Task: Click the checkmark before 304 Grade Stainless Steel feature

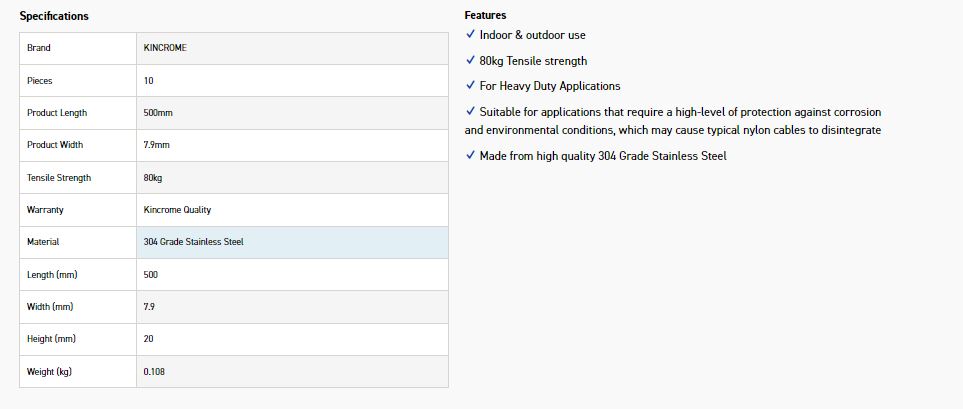Action: tap(470, 156)
